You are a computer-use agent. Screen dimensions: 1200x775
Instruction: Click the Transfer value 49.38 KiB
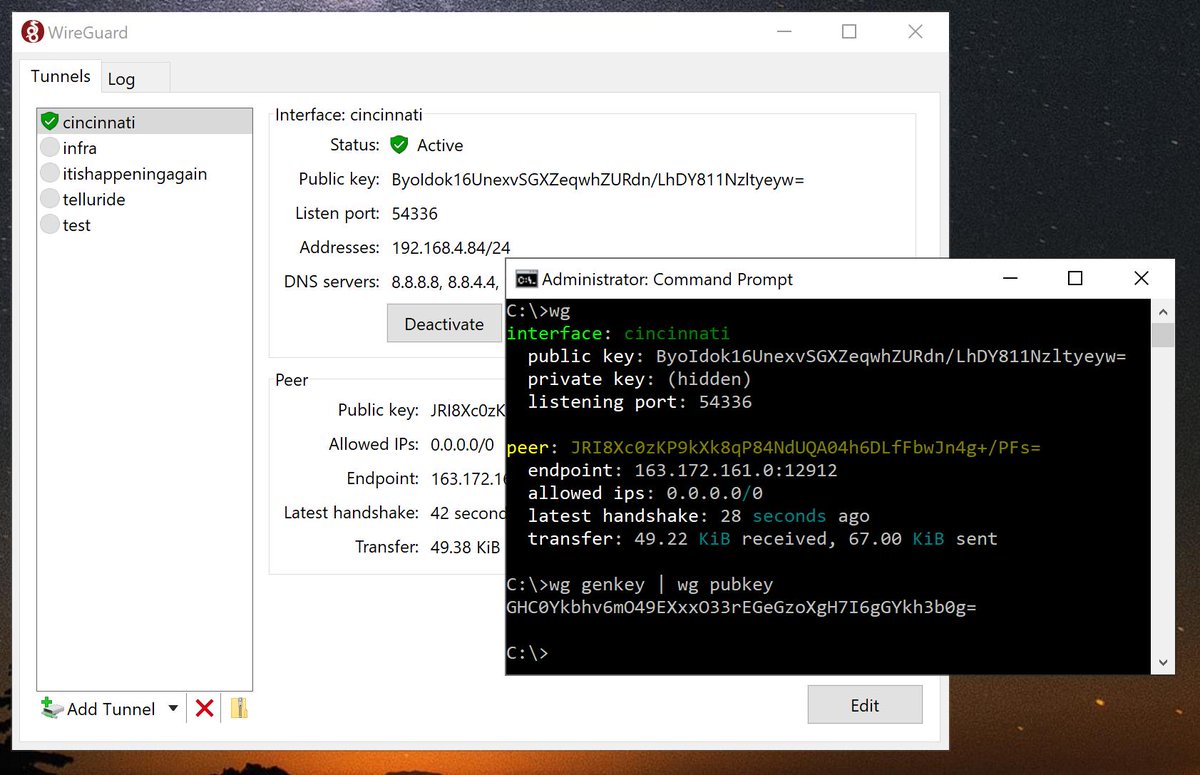coord(466,547)
